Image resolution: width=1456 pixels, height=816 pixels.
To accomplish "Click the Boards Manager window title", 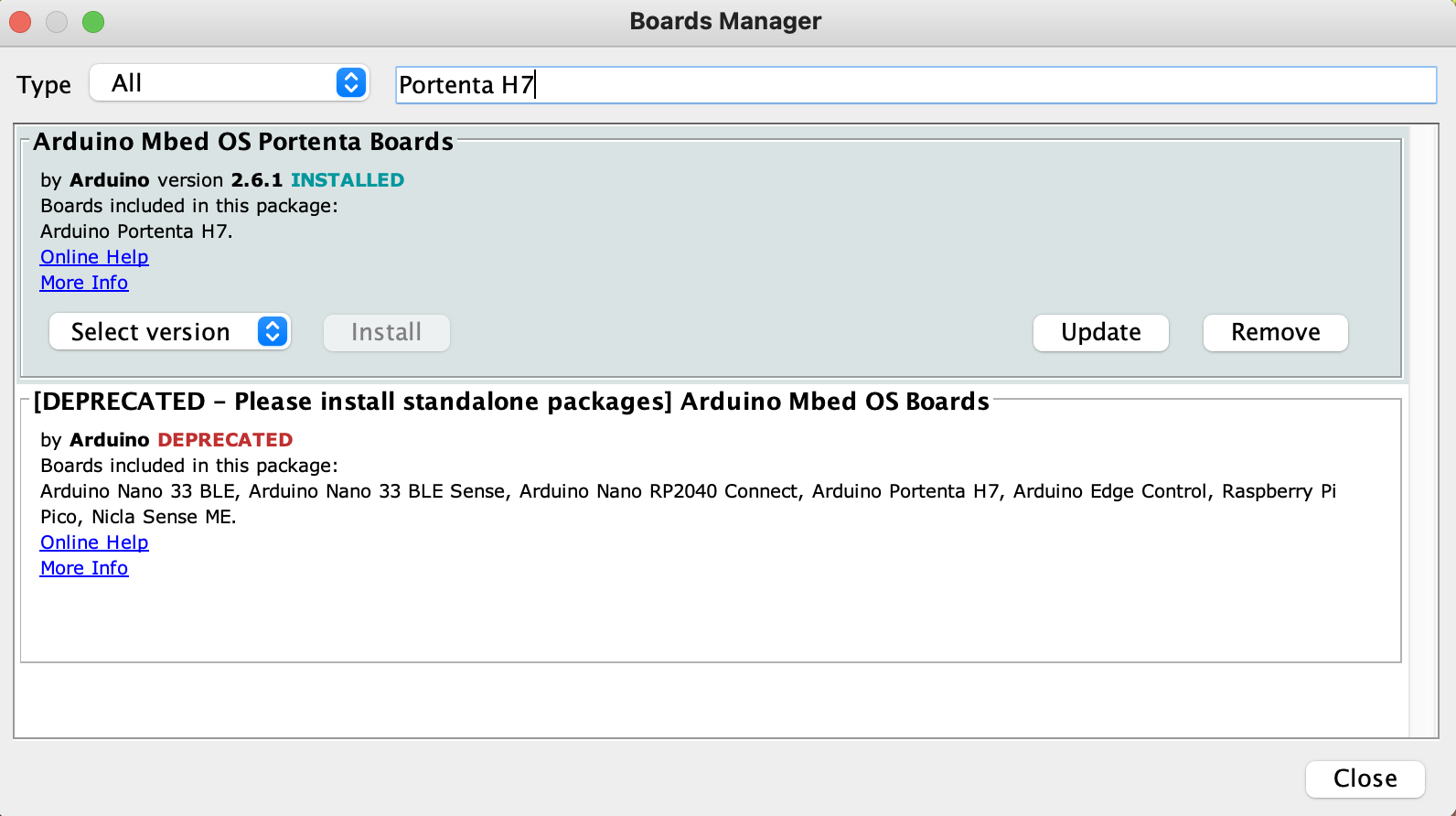I will point(726,21).
